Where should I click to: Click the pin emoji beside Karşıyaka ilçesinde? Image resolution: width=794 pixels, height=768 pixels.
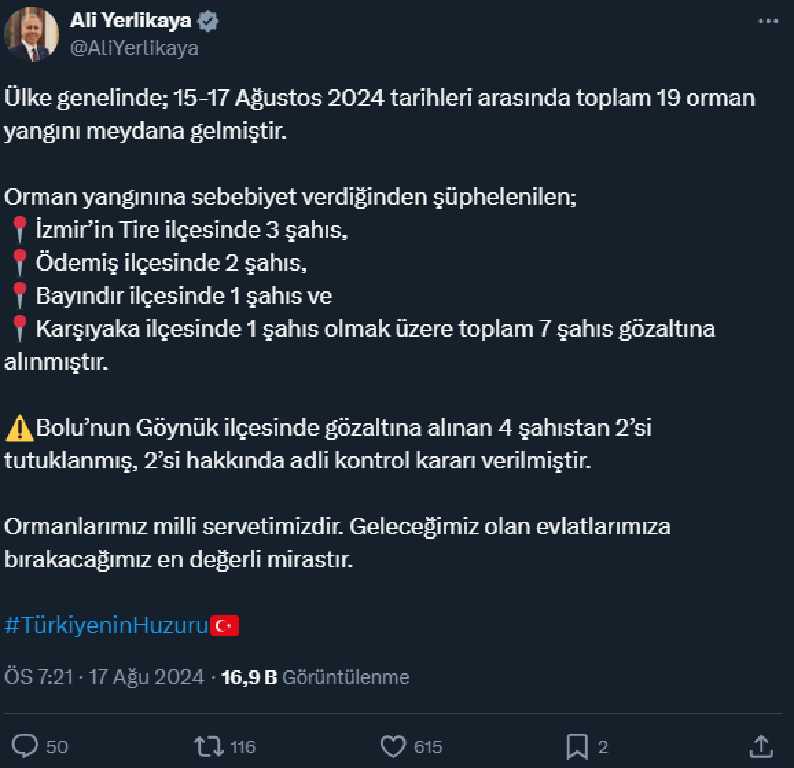pyautogui.click(x=20, y=329)
